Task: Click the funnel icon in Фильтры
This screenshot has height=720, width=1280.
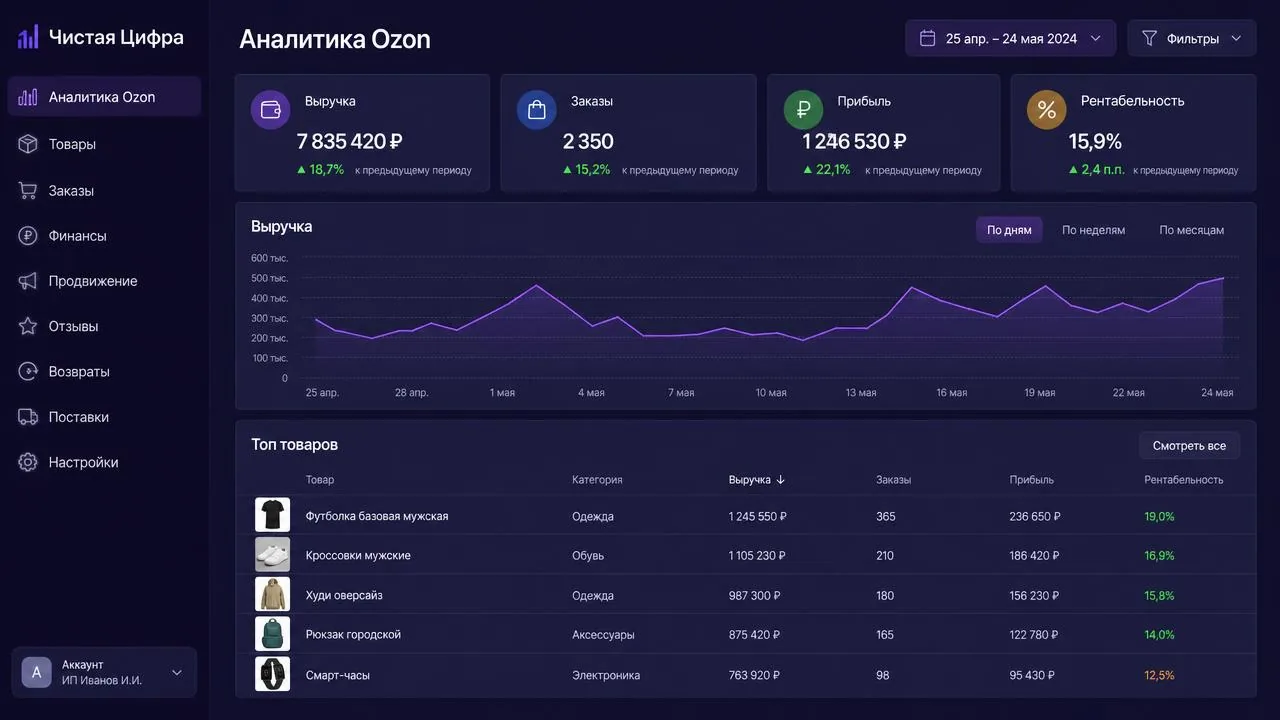Action: [1149, 38]
